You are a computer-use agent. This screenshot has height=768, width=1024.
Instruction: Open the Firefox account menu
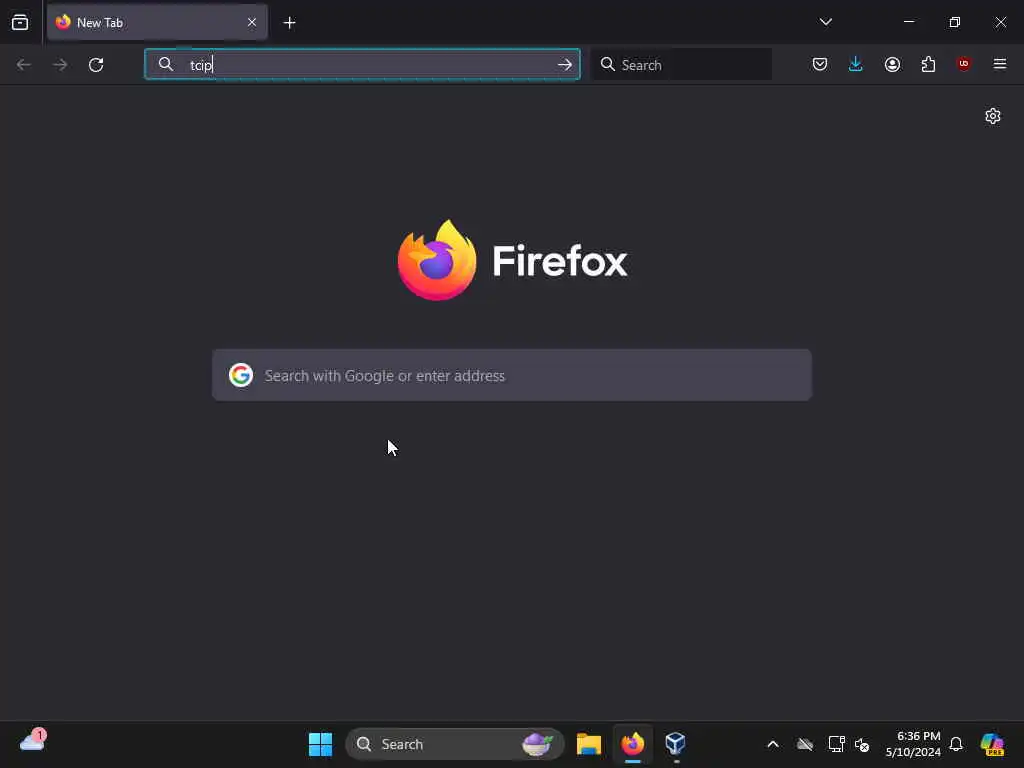pyautogui.click(x=892, y=64)
